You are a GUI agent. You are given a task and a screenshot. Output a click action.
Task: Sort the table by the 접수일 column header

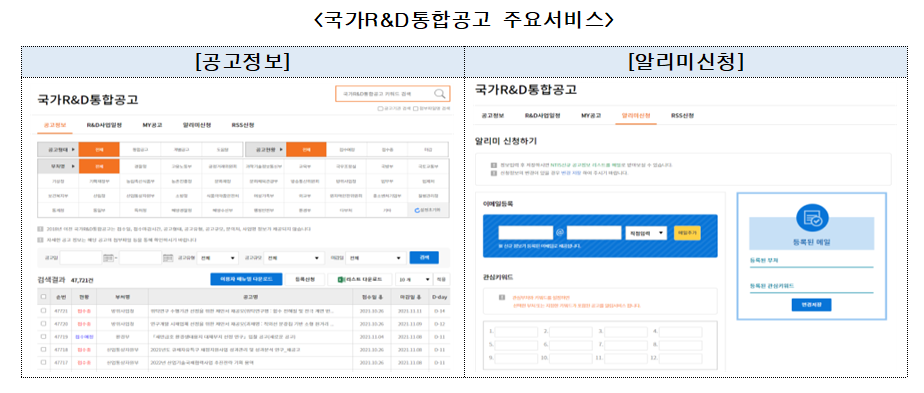point(372,296)
